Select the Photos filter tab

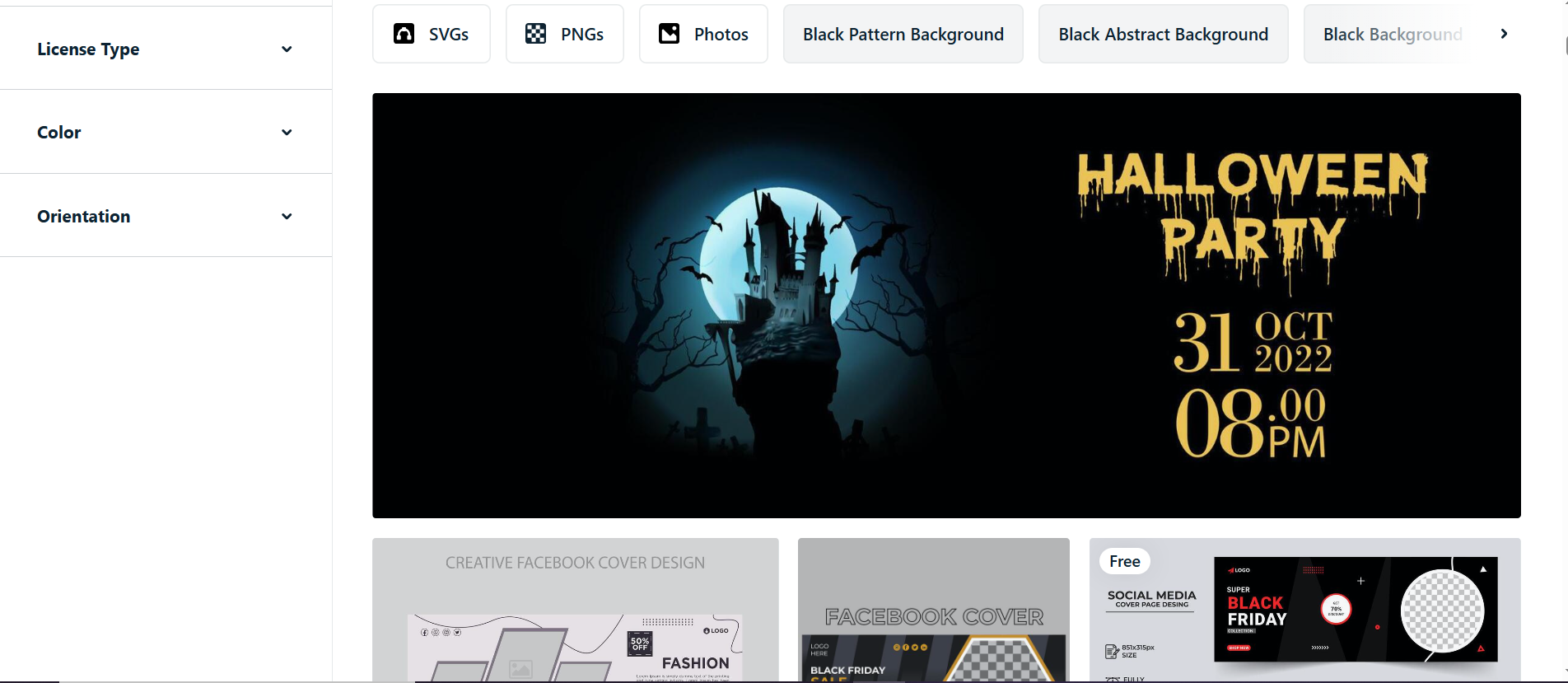703,34
